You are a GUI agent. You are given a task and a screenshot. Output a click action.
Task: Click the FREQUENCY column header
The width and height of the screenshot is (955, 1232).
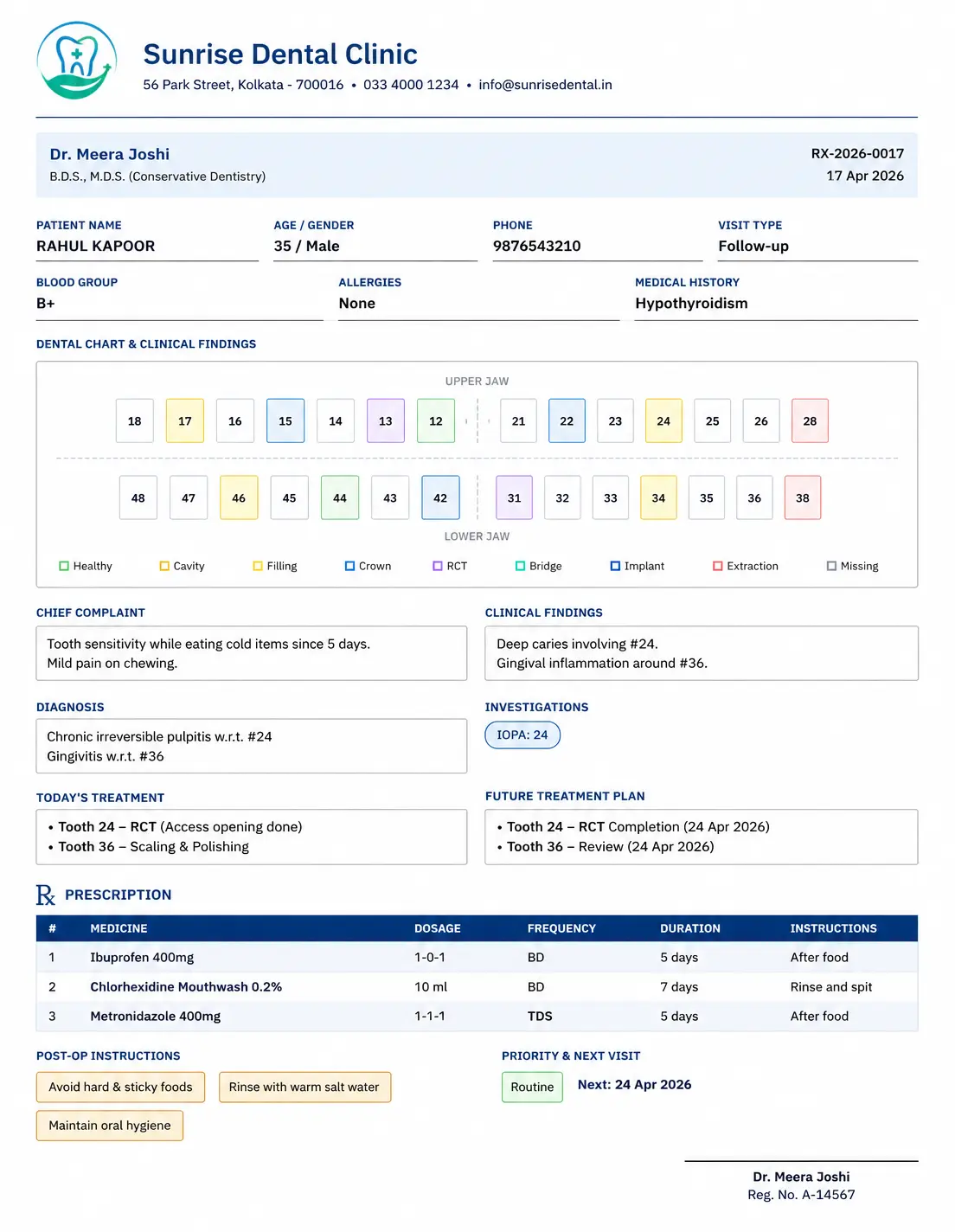click(561, 928)
